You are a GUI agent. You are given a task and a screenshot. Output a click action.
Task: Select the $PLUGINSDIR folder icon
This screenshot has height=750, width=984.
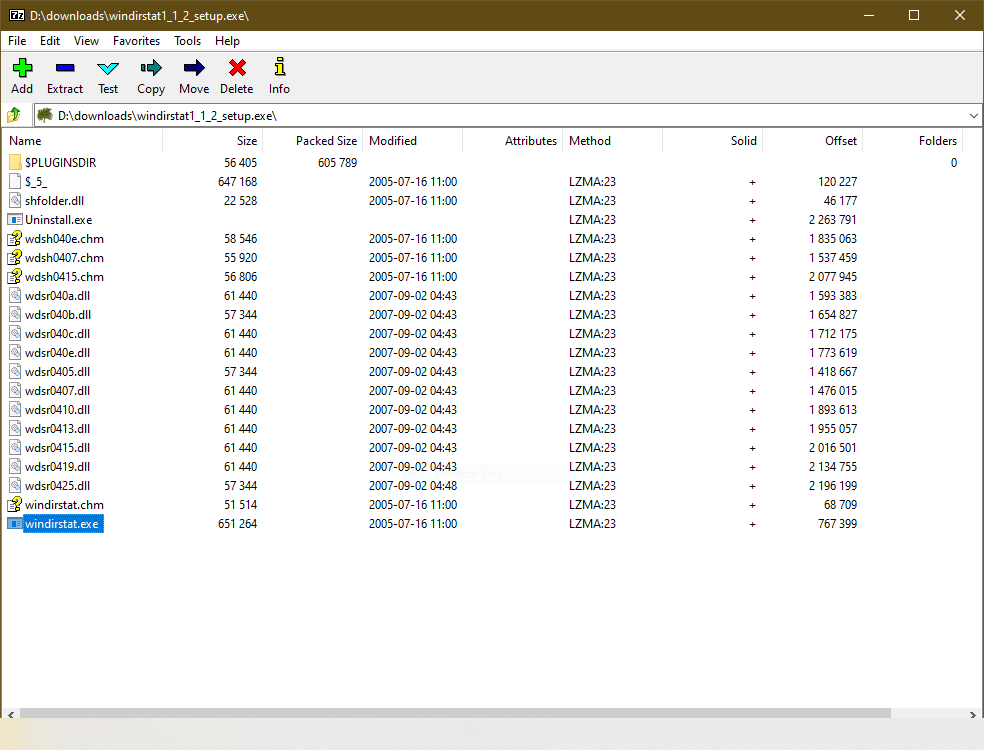pos(15,163)
